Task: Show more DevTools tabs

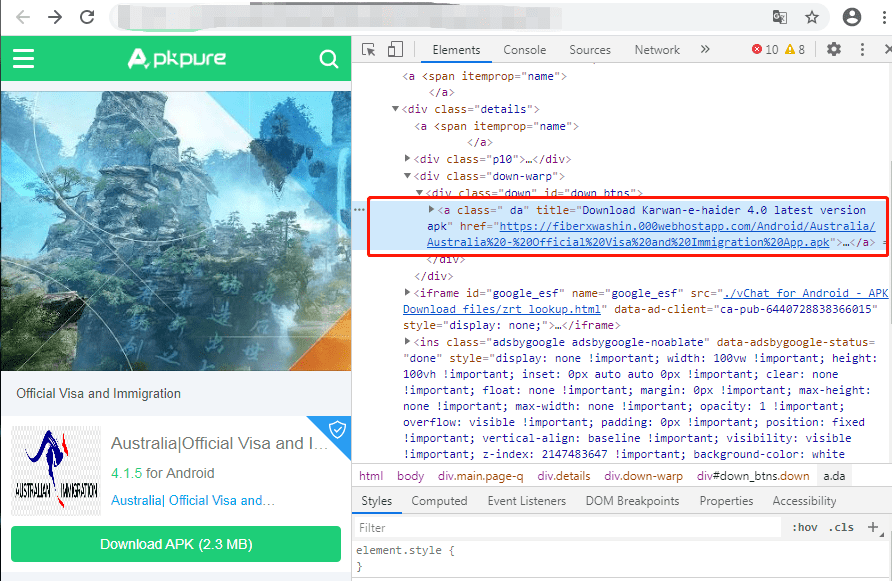Action: click(705, 50)
